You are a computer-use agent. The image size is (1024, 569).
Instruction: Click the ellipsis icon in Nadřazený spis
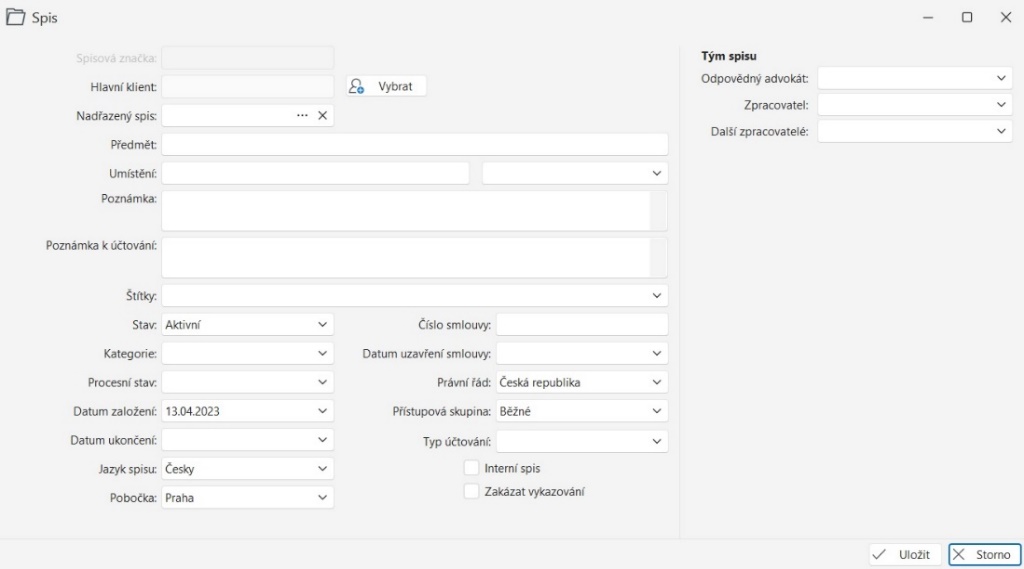coord(302,116)
